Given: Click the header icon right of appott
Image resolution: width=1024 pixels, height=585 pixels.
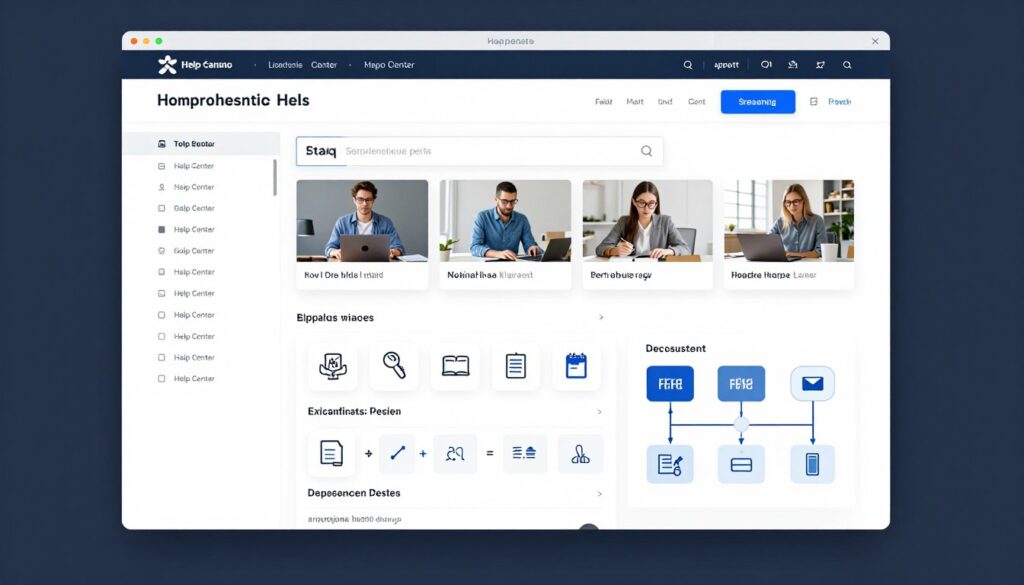Looking at the screenshot, I should [766, 65].
